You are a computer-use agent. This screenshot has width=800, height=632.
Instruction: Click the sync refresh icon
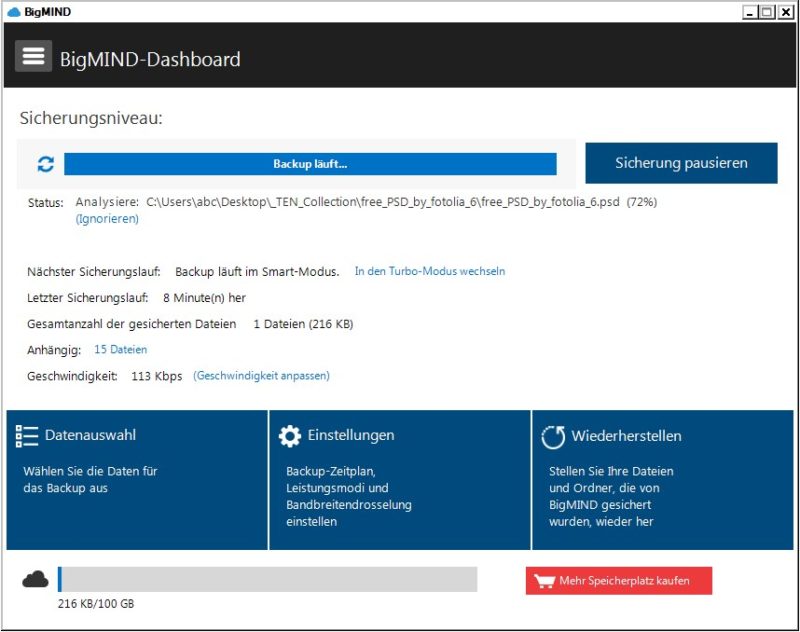[45, 164]
